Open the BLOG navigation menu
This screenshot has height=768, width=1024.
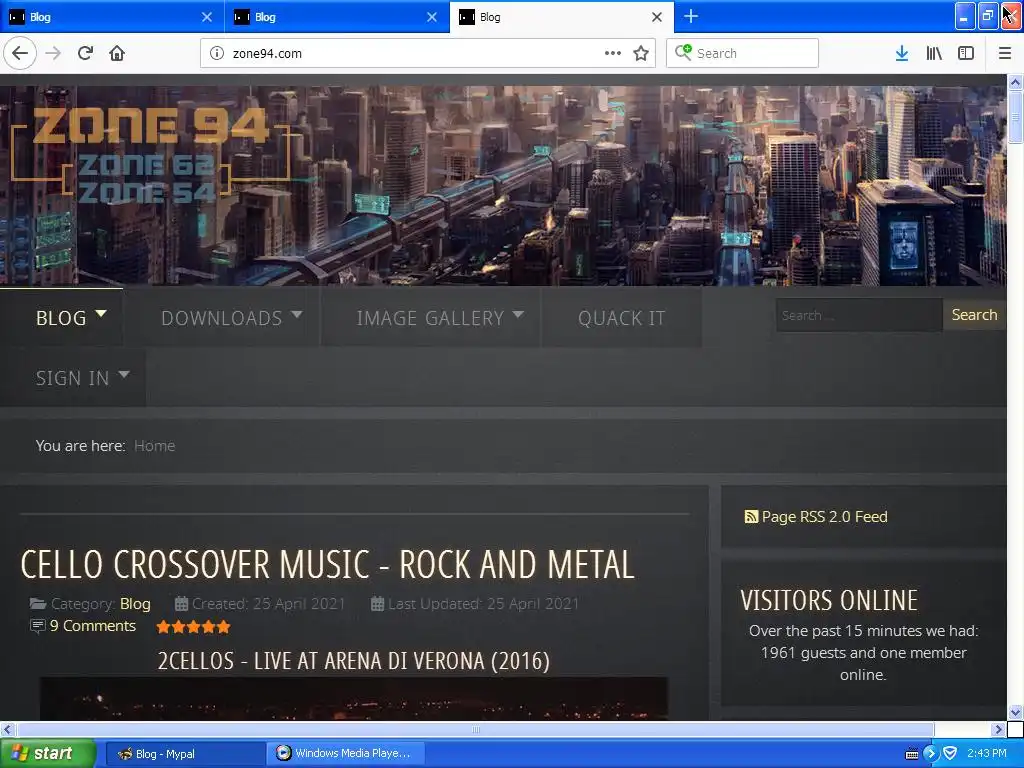[61, 317]
